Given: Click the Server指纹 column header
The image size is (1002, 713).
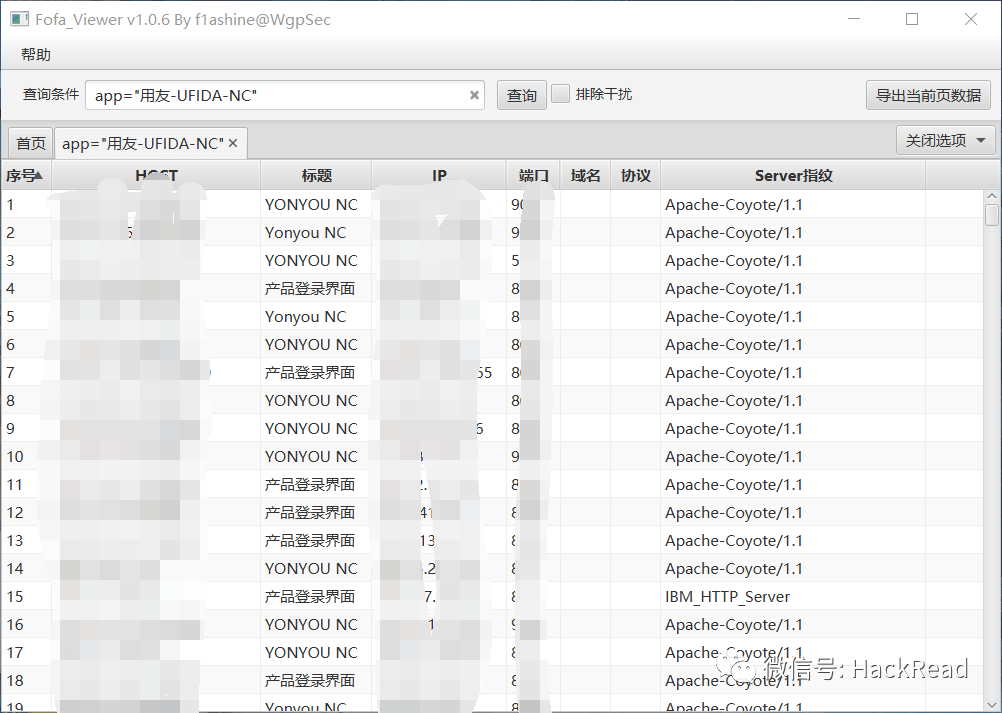Looking at the screenshot, I should 794,175.
